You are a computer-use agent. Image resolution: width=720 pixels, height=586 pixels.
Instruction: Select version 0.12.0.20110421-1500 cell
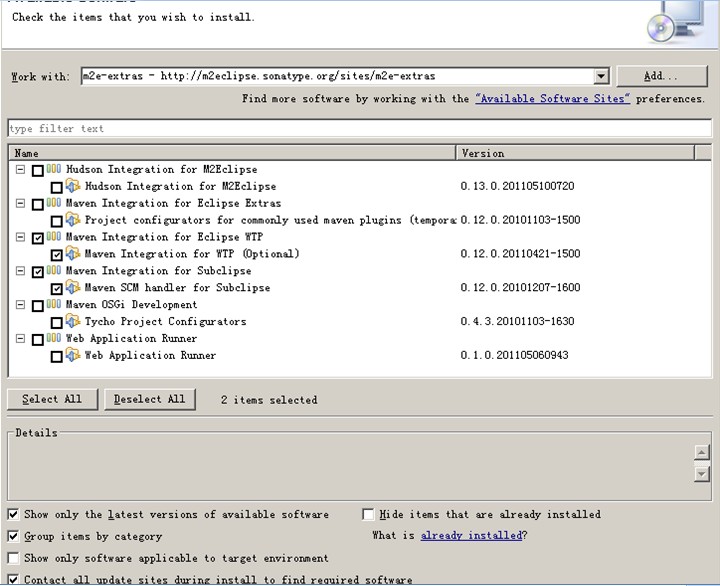click(520, 254)
